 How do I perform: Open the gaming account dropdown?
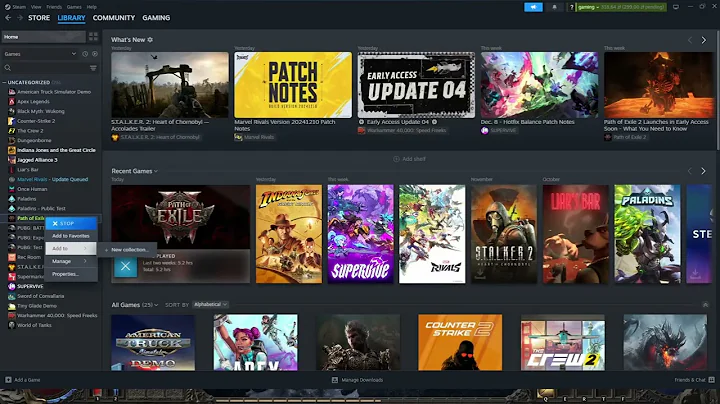pyautogui.click(x=622, y=7)
